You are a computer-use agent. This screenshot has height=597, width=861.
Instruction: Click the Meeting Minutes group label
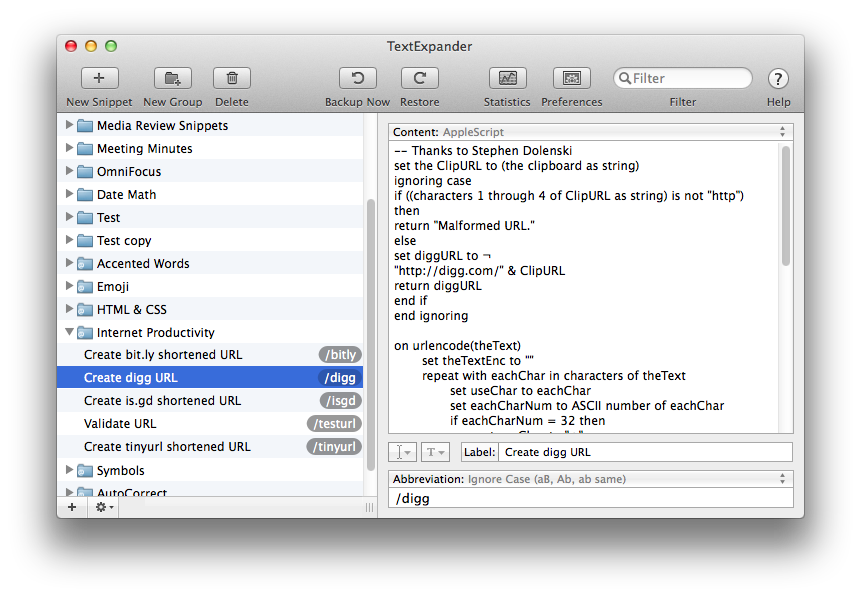[x=144, y=149]
